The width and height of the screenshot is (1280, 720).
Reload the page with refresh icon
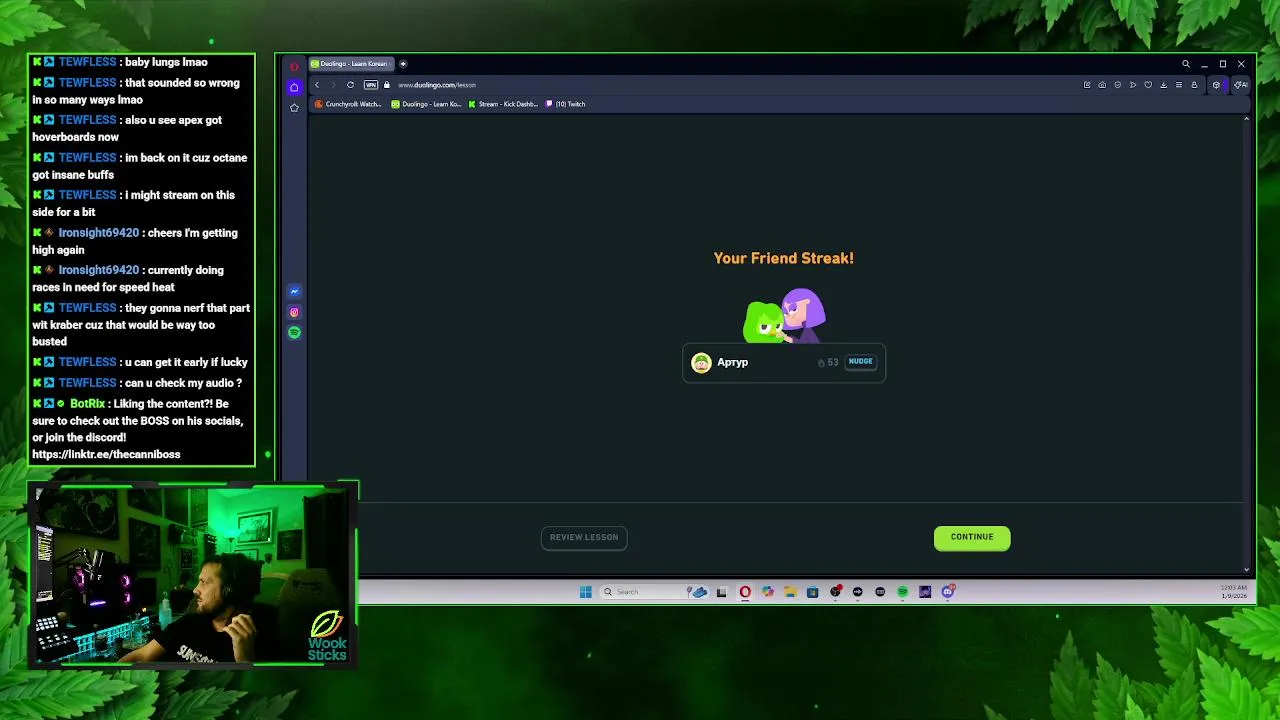[350, 85]
